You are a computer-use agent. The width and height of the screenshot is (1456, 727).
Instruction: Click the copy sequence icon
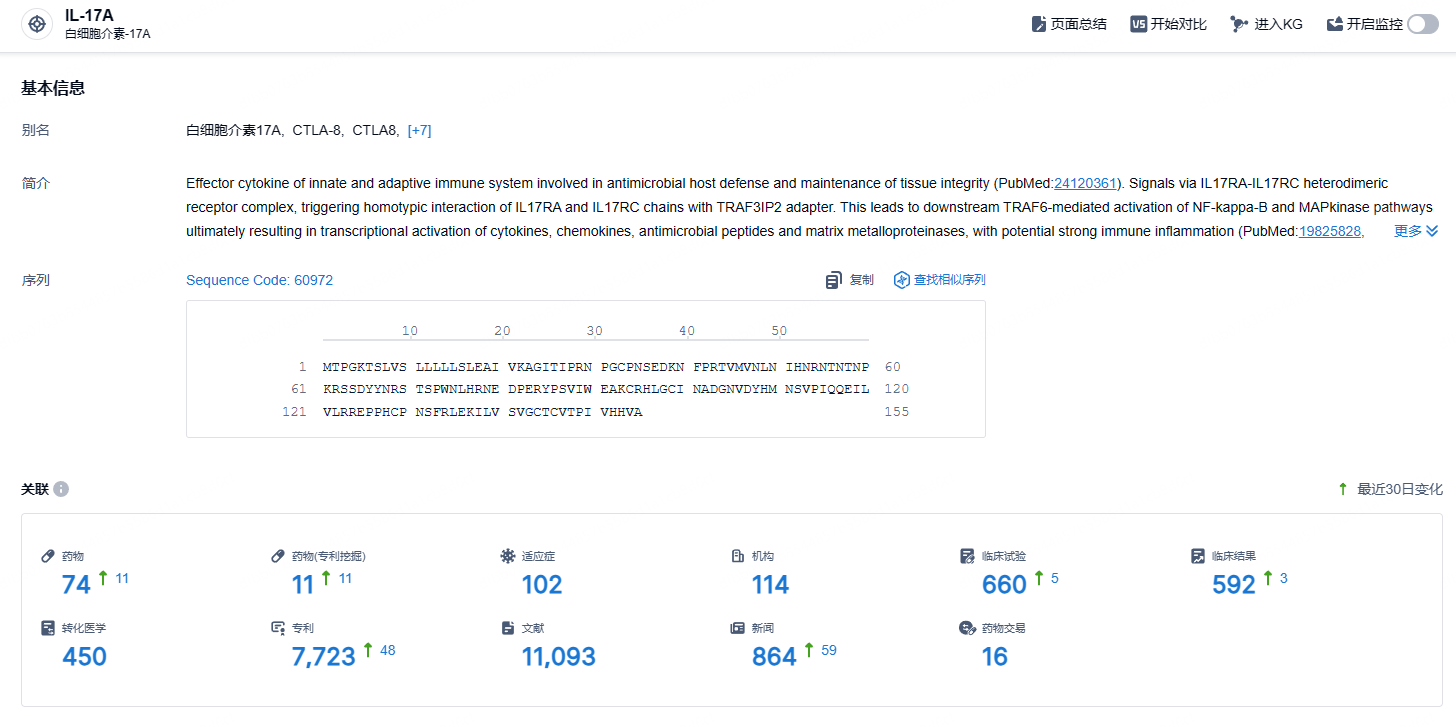pyautogui.click(x=834, y=280)
